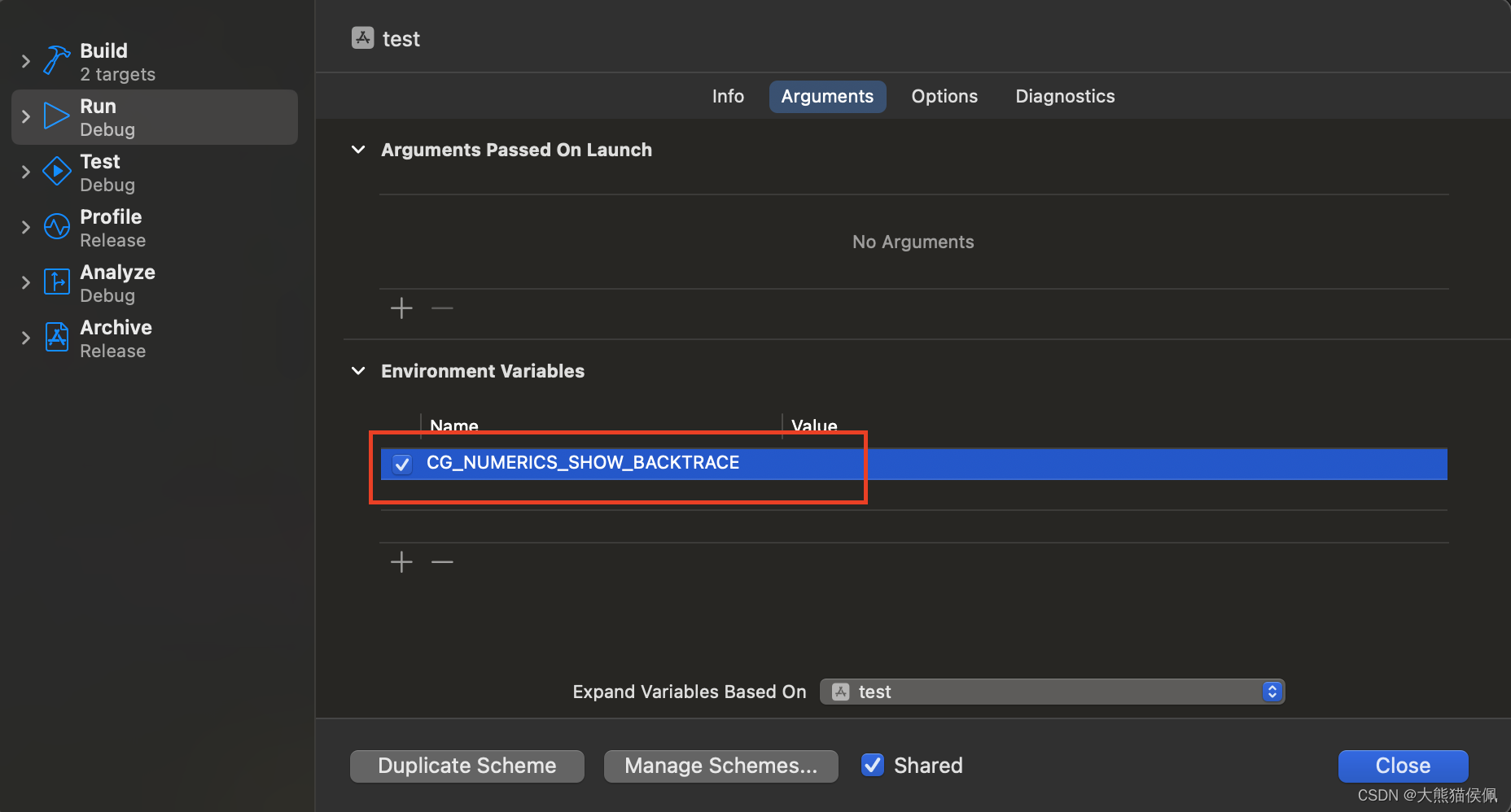Select the Test Debug row
Viewport: 1511px width, 812px height.
coord(155,172)
